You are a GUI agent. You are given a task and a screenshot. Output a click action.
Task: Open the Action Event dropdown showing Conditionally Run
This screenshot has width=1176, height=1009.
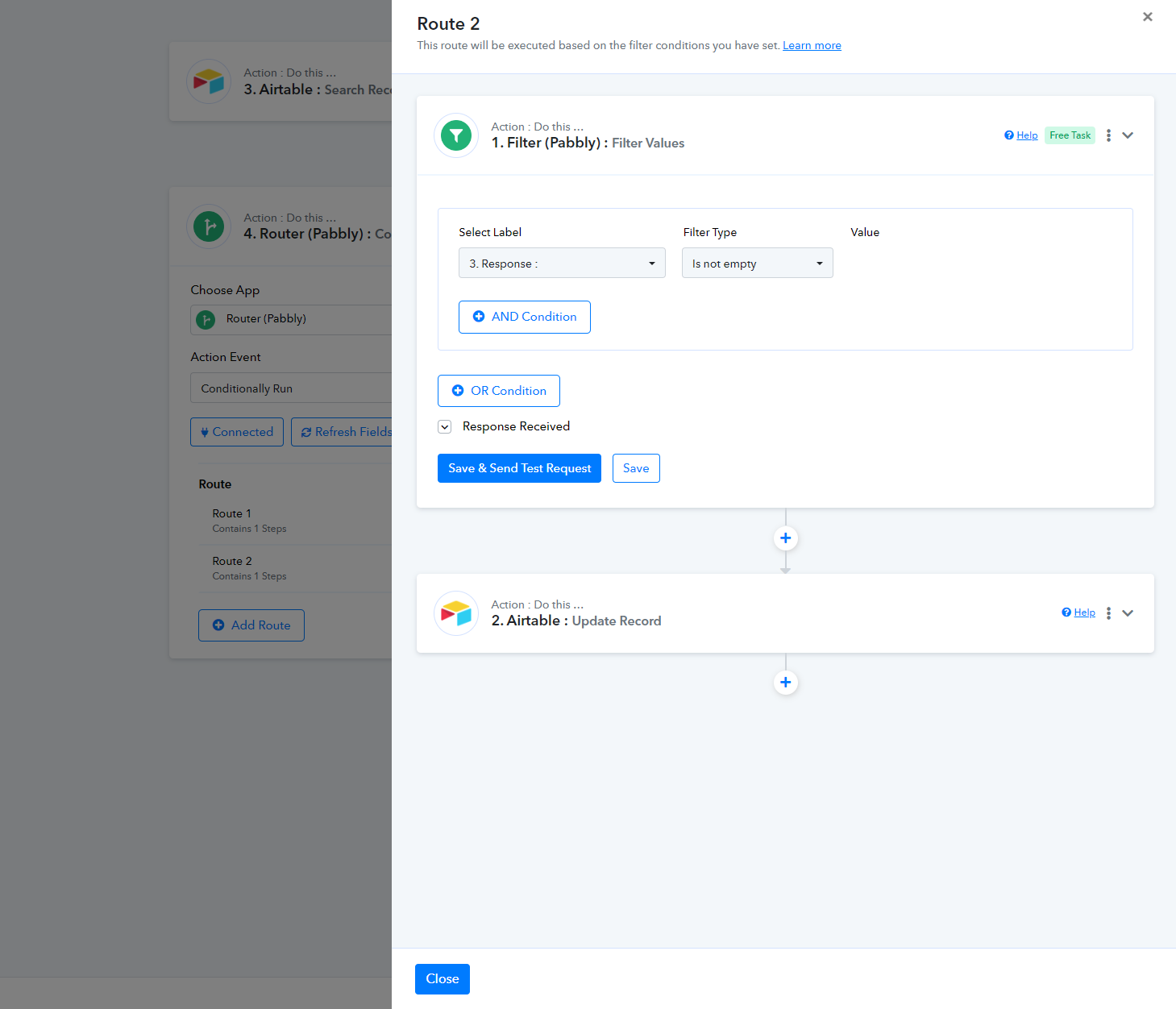(291, 388)
